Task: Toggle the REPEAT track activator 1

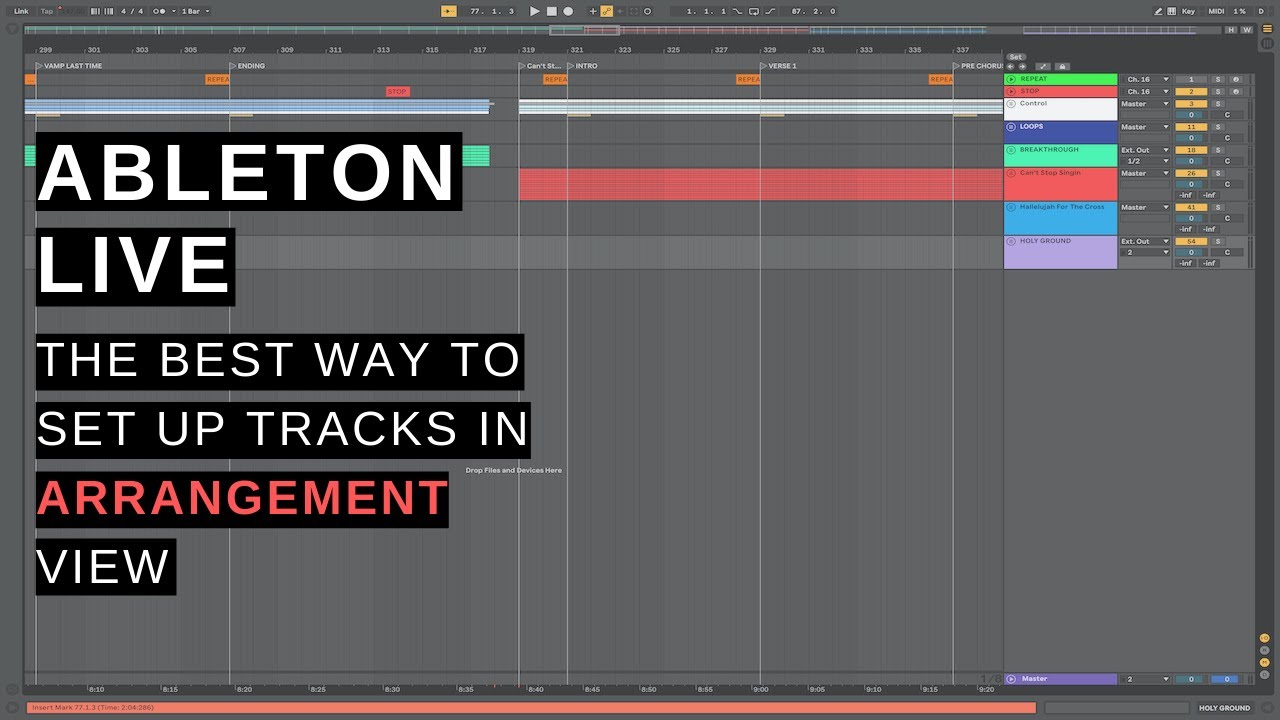Action: pyautogui.click(x=1191, y=79)
